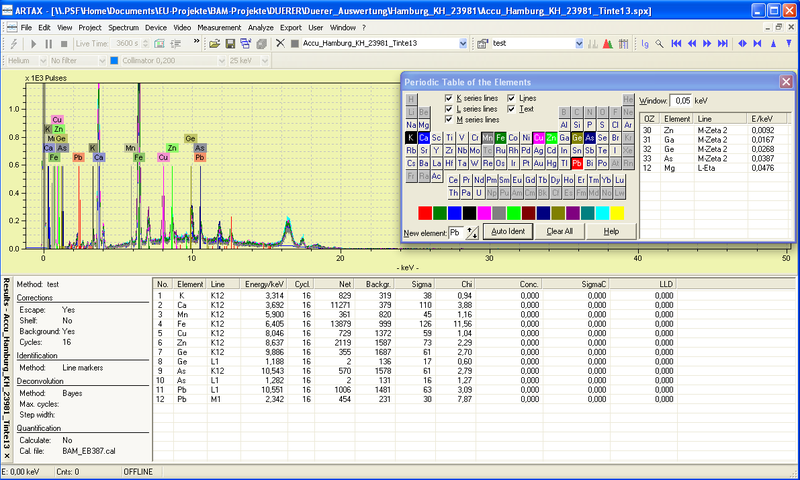
Task: Start measurement with the play icon
Action: 34,44
